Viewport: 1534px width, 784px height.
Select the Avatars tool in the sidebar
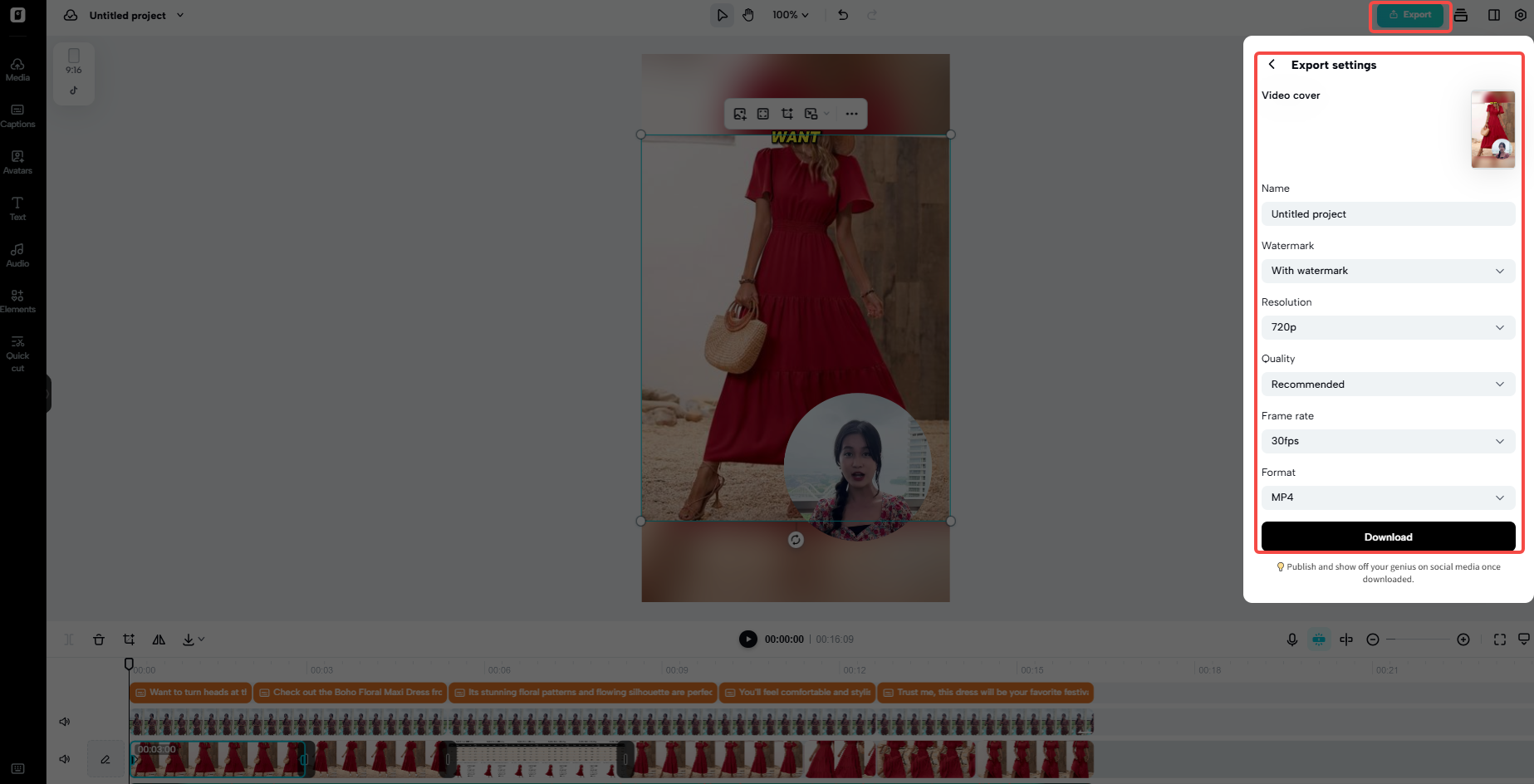[x=17, y=163]
